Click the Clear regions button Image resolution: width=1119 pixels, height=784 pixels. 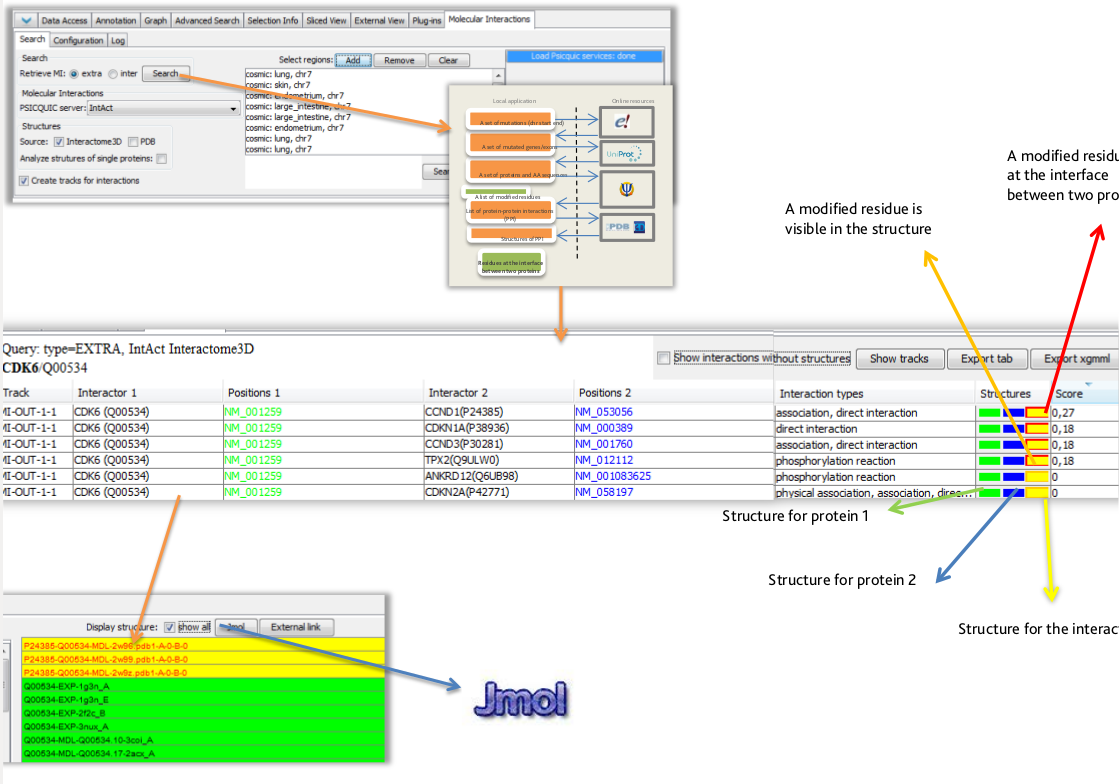pos(448,61)
